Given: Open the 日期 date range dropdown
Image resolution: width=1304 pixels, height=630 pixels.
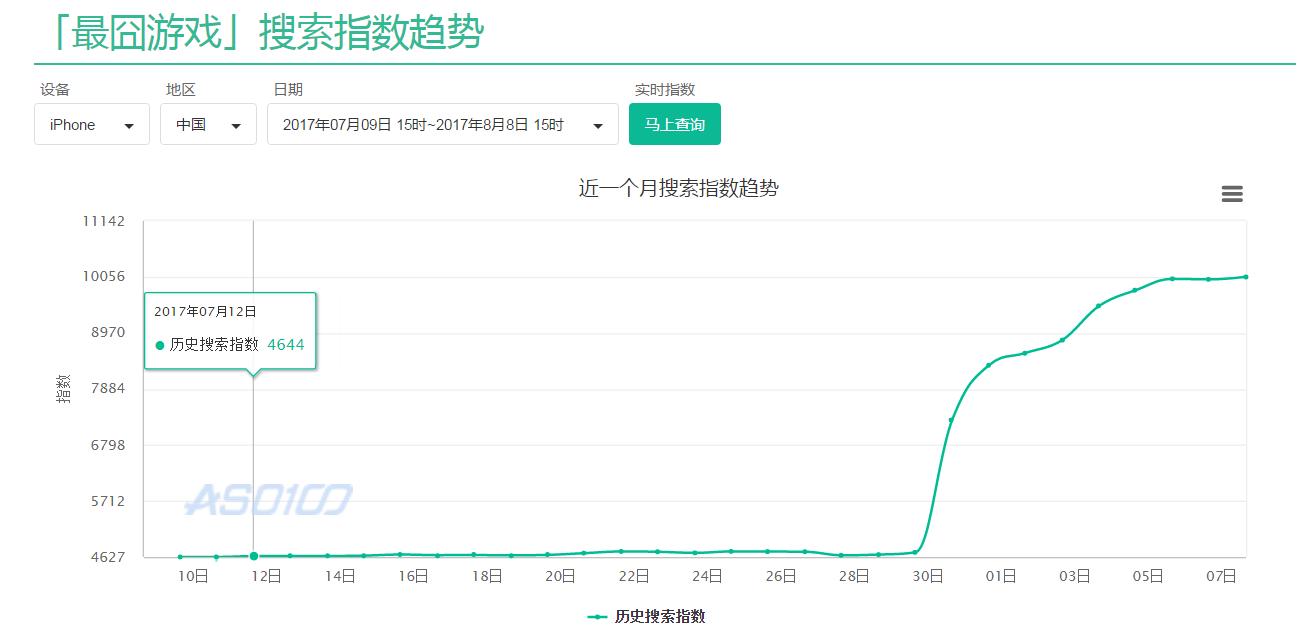Looking at the screenshot, I should click(442, 125).
